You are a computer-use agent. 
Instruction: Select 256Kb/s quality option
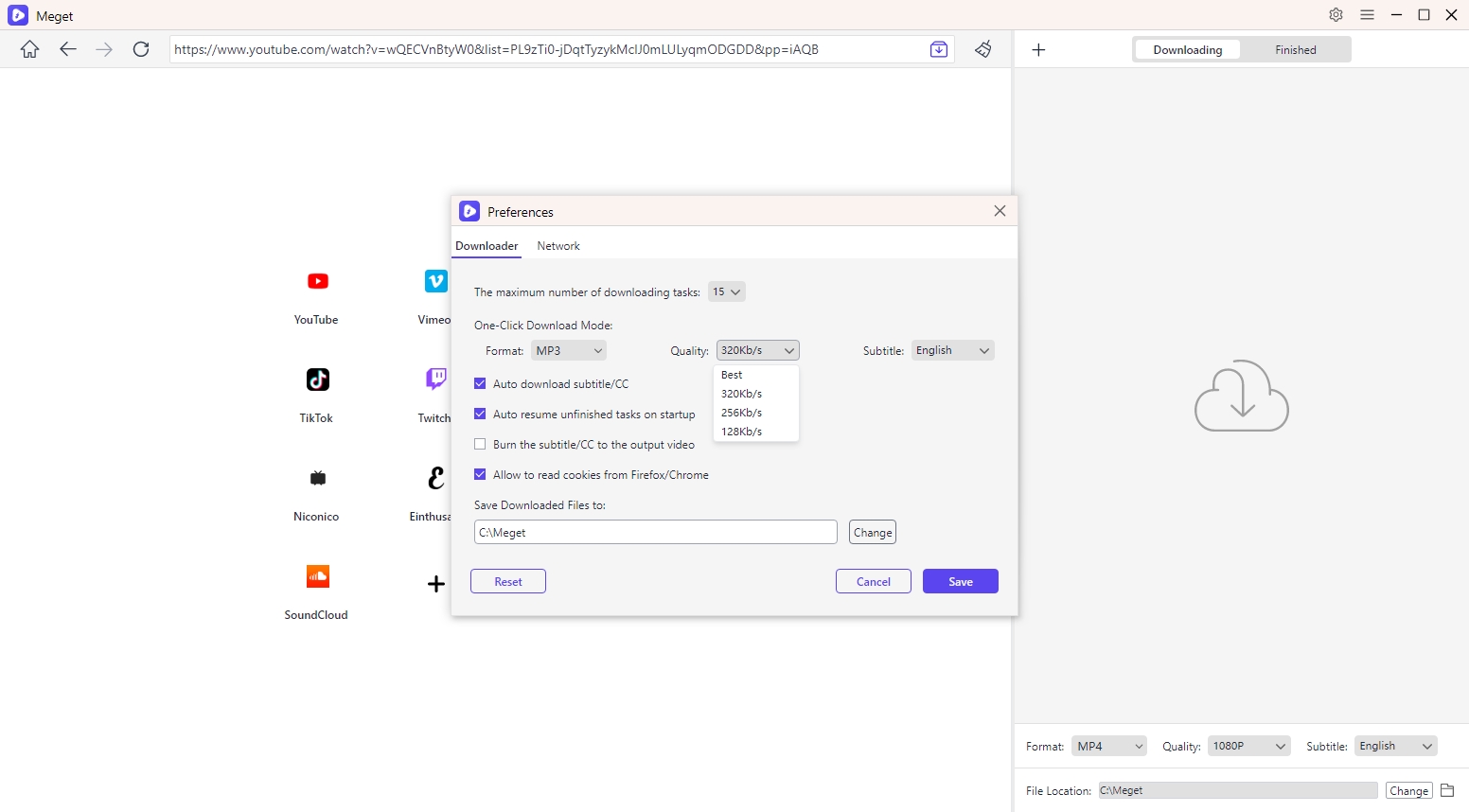pyautogui.click(x=756, y=413)
